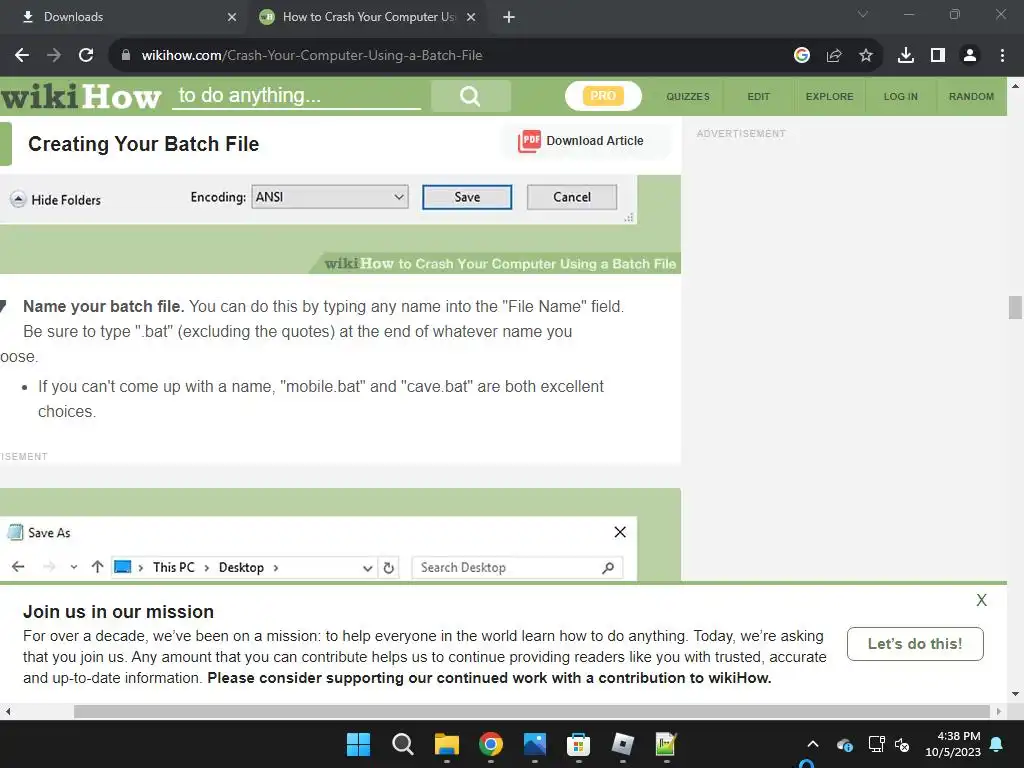The image size is (1024, 768).
Task: Click RANDOM in the wikiHow header
Action: 971,97
